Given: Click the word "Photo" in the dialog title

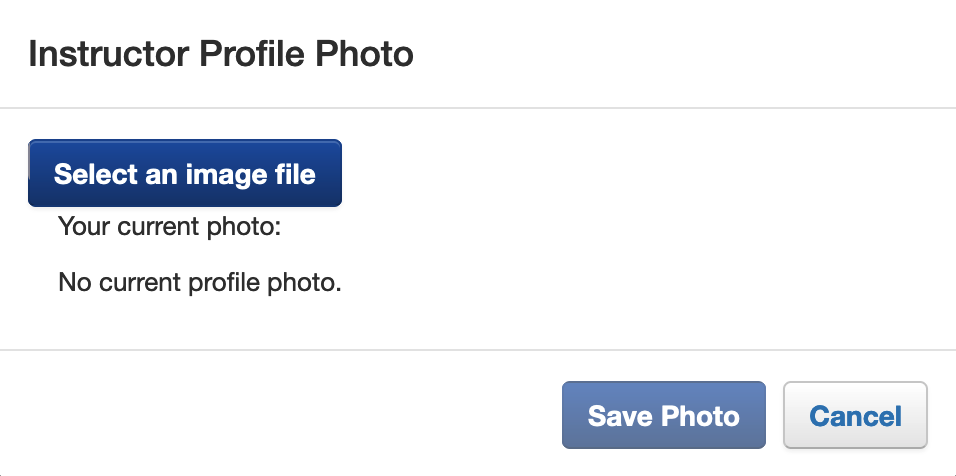Looking at the screenshot, I should 364,53.
